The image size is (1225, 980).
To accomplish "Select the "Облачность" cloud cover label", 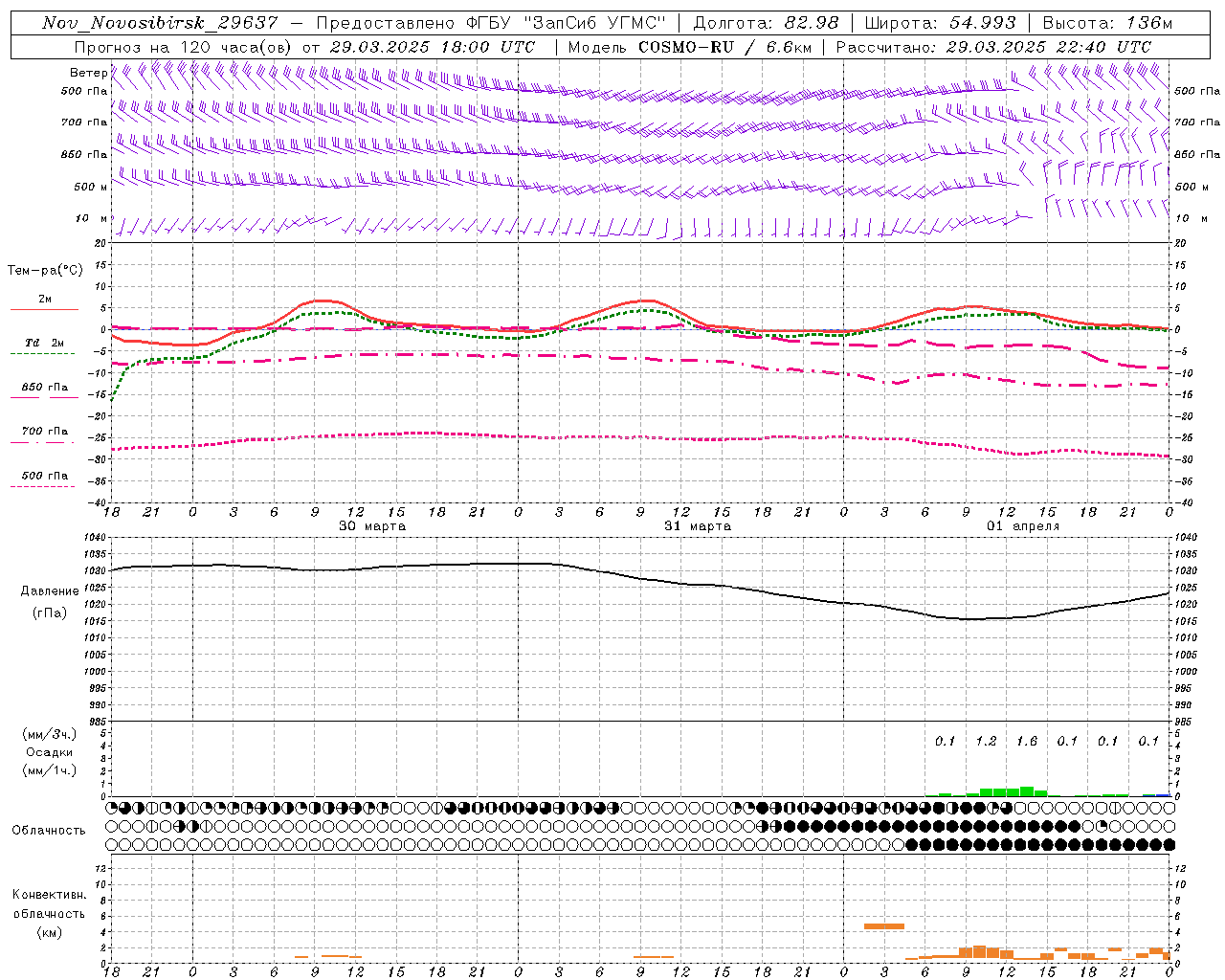I will pyautogui.click(x=49, y=831).
